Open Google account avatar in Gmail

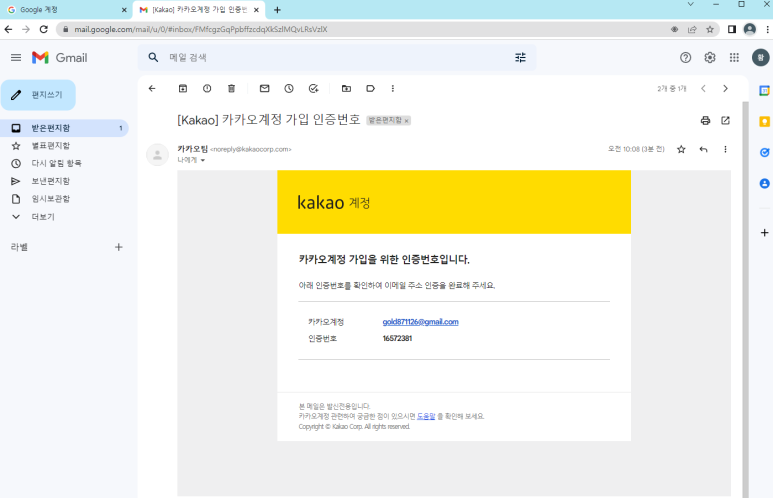[760, 58]
